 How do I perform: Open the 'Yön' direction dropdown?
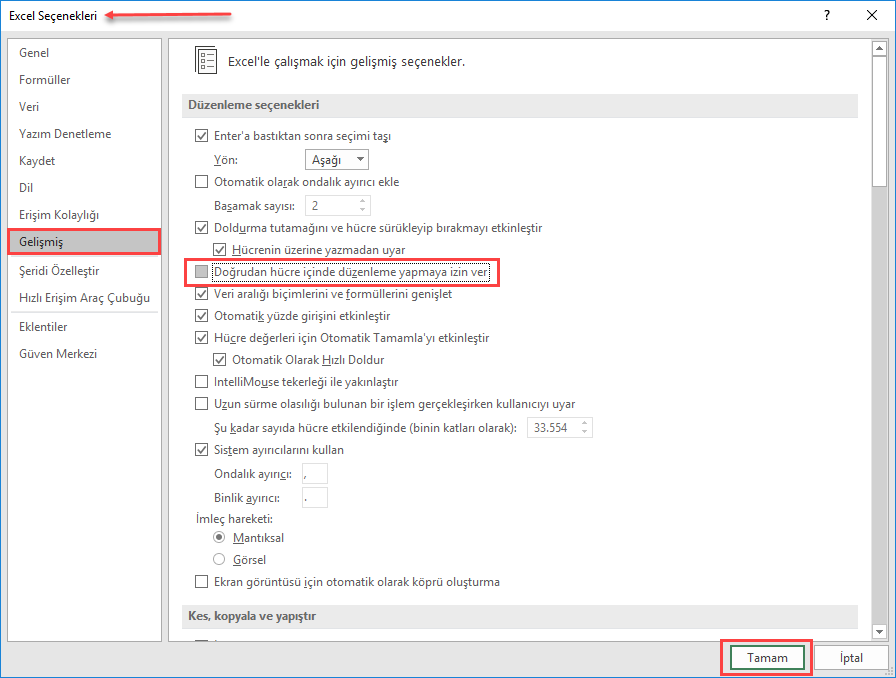tap(337, 159)
